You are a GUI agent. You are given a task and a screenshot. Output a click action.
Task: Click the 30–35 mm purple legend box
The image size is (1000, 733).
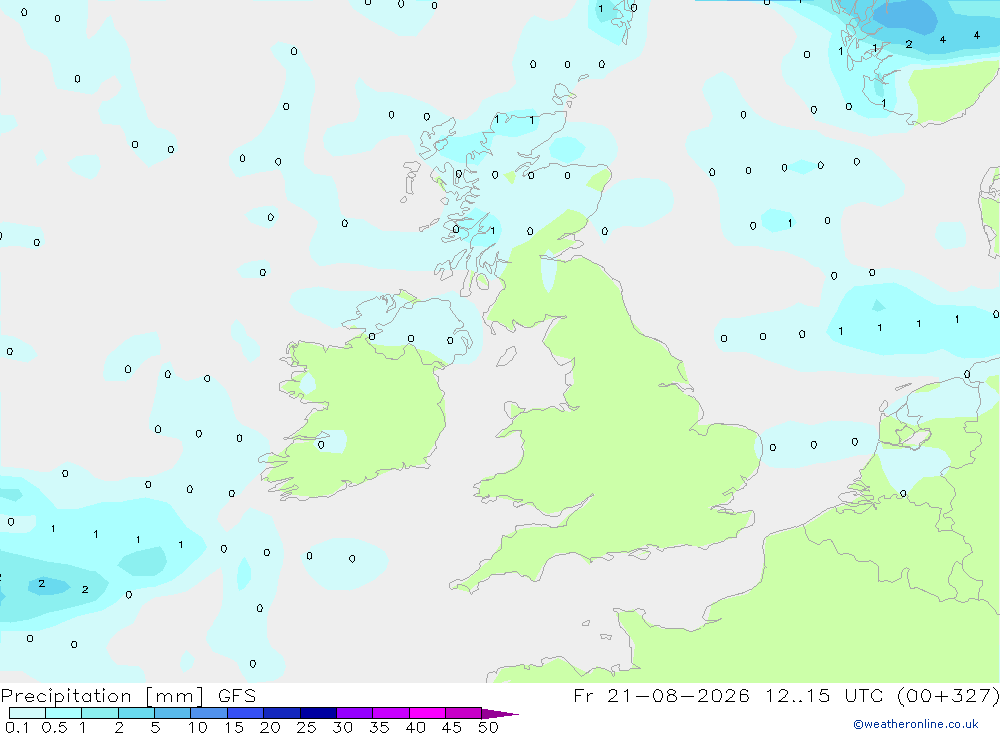coord(355,713)
